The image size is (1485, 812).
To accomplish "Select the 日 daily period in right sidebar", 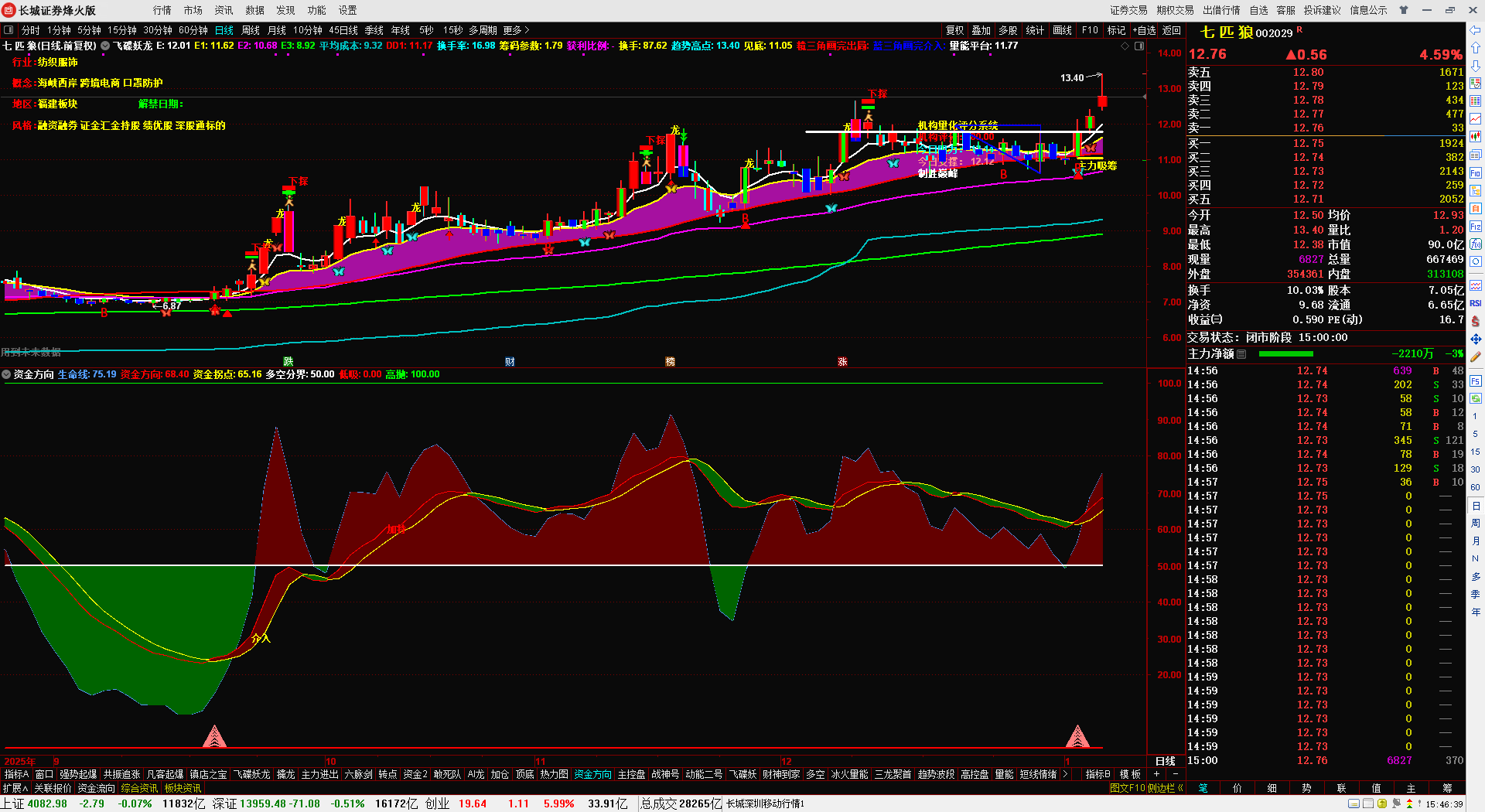I will (x=1476, y=506).
